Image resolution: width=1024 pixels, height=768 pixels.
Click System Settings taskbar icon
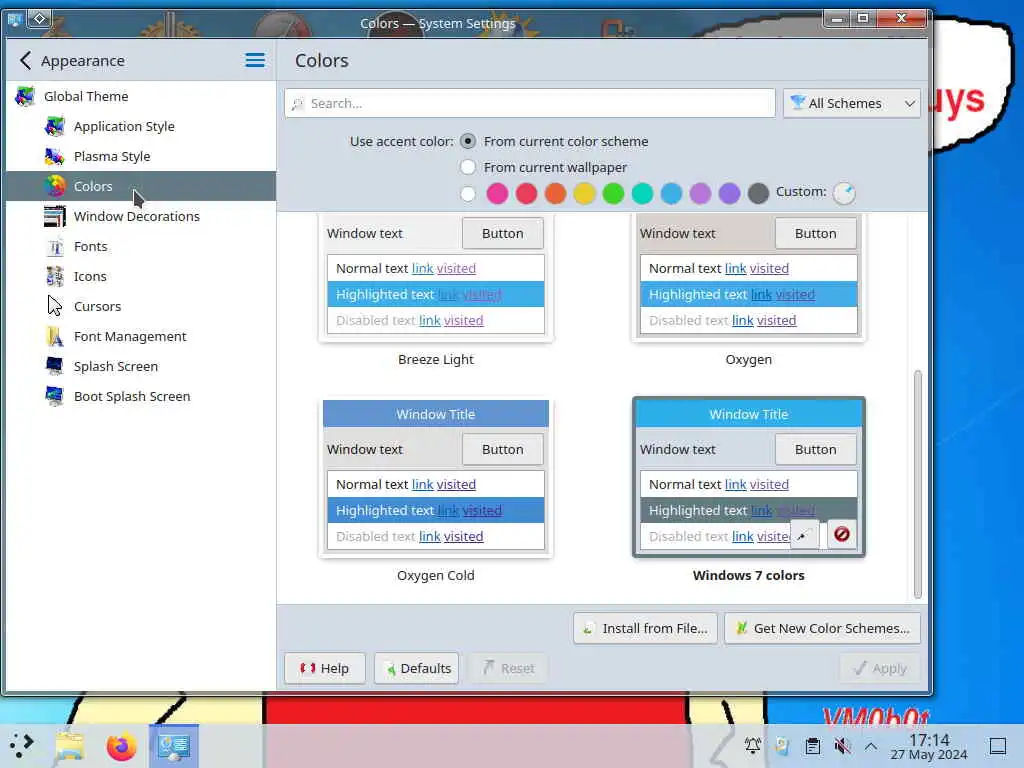(x=174, y=745)
